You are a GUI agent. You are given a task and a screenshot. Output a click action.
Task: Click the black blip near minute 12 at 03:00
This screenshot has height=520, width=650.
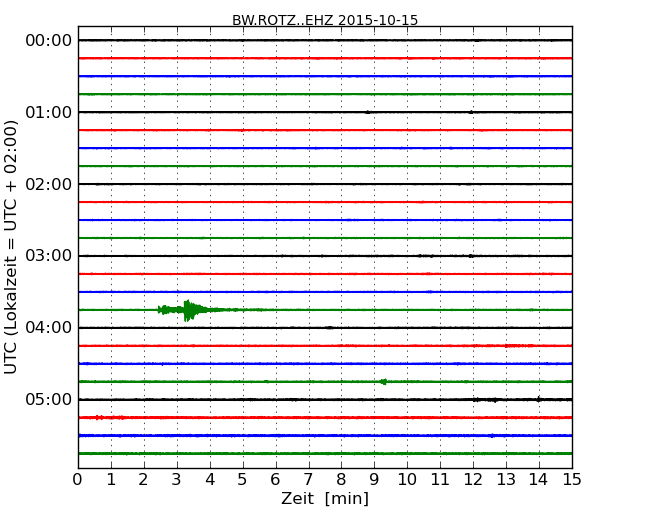[471, 256]
